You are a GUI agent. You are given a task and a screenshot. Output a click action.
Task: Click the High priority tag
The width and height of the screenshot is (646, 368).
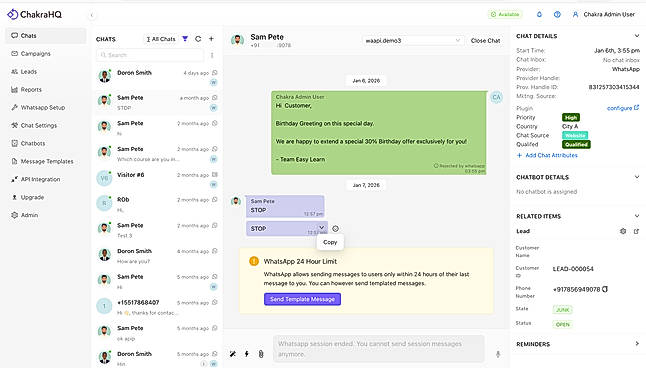click(571, 117)
